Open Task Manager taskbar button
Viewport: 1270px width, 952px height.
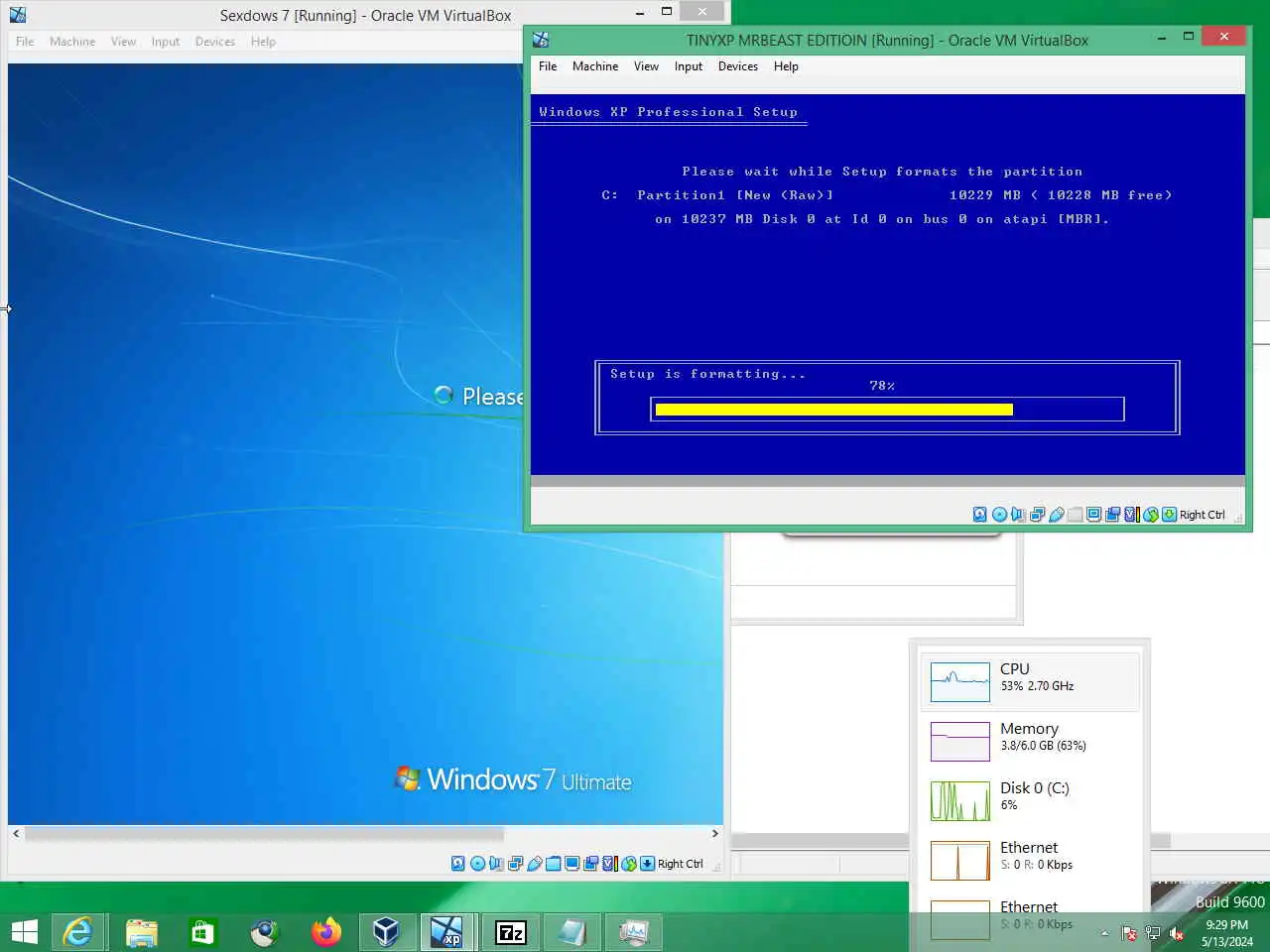(x=633, y=932)
